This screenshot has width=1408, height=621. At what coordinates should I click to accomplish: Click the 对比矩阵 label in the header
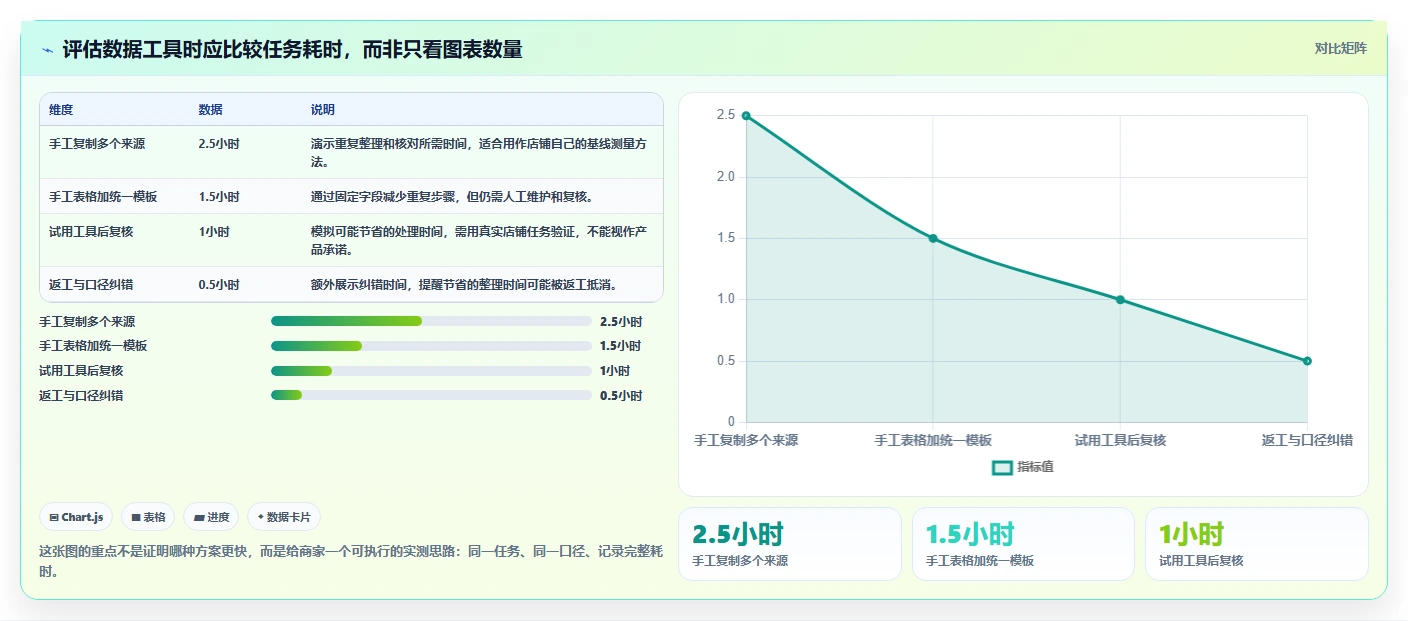coord(1340,48)
